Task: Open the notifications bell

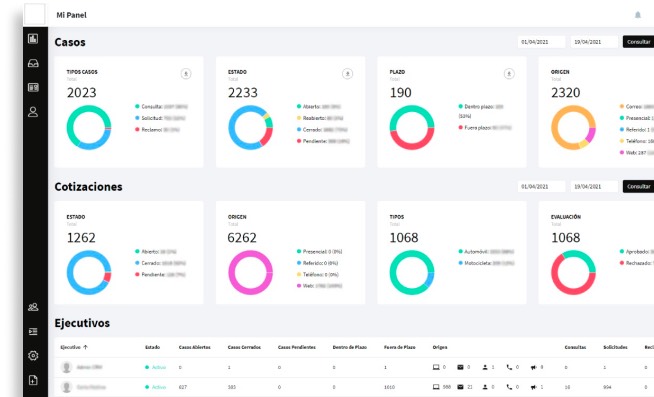Action: [x=638, y=15]
